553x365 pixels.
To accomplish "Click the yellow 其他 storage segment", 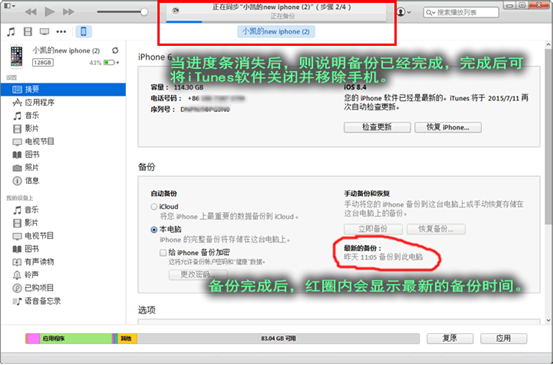I will coord(127,339).
